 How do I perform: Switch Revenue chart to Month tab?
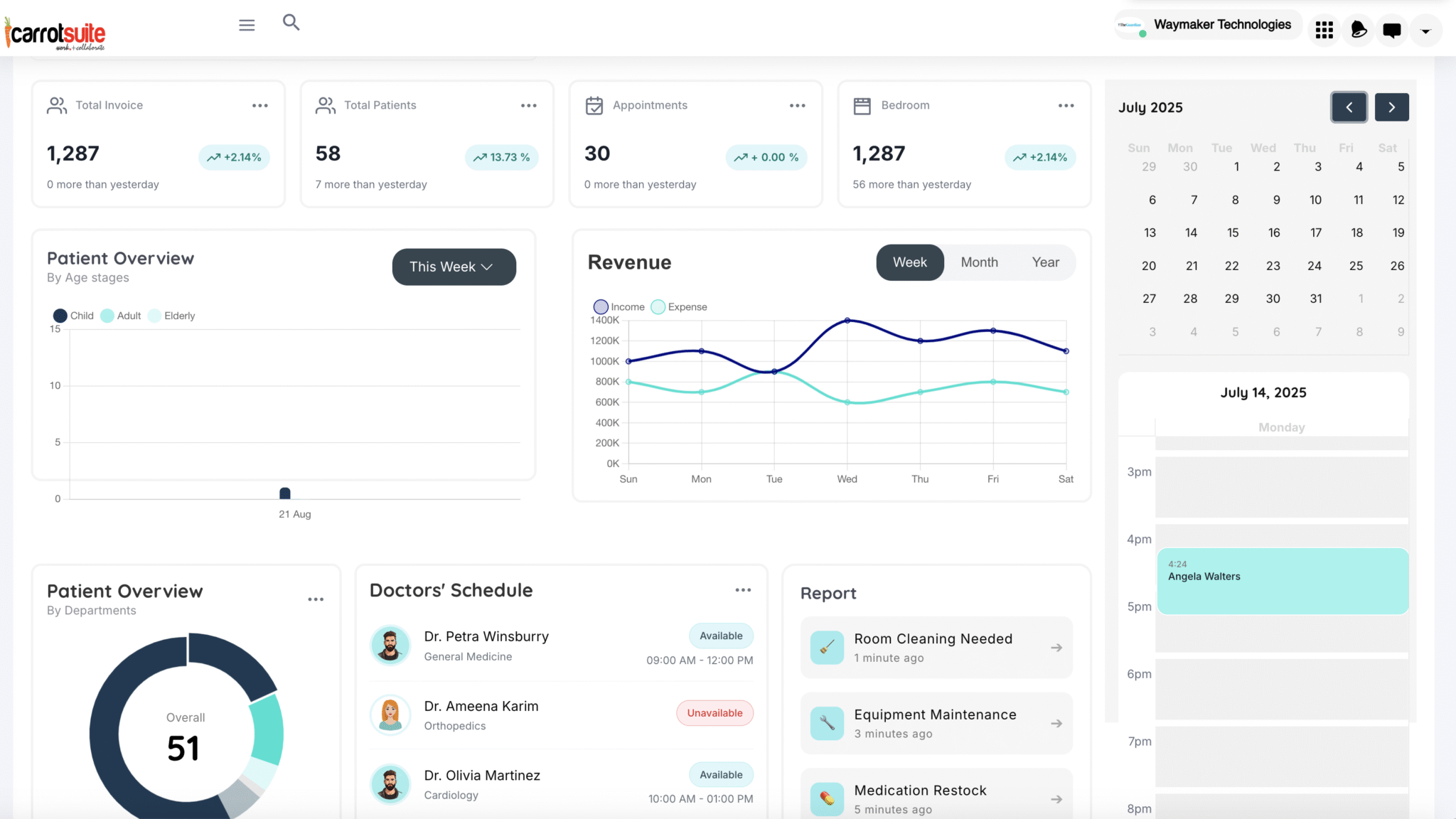click(x=979, y=262)
